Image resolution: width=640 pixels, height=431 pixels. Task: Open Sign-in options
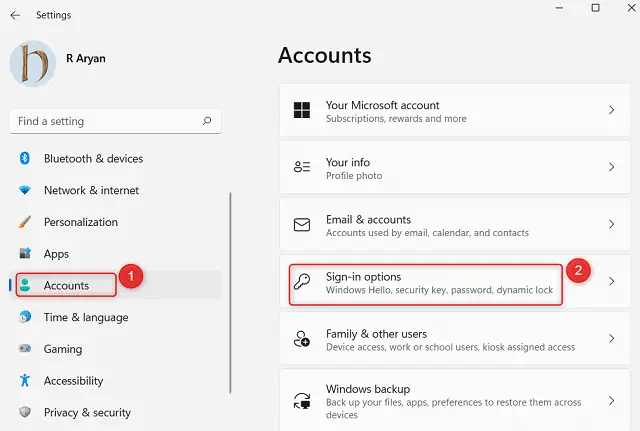coord(454,282)
